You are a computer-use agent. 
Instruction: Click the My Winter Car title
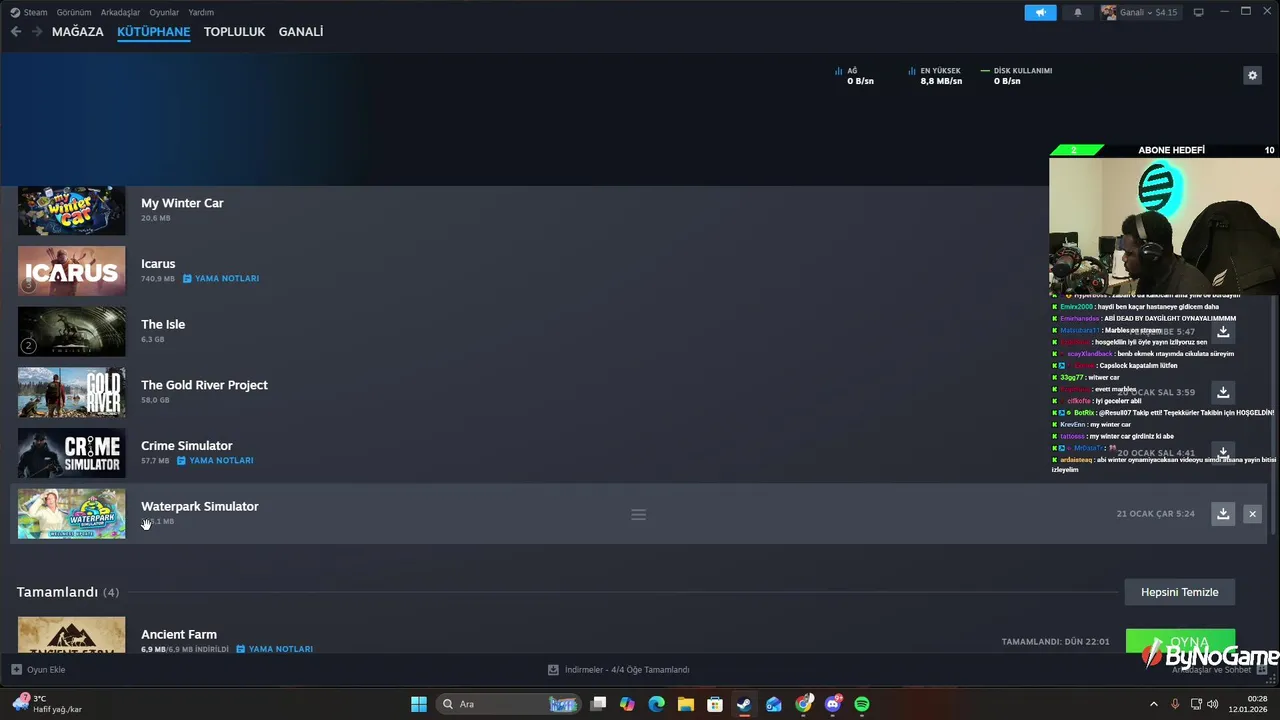(182, 203)
